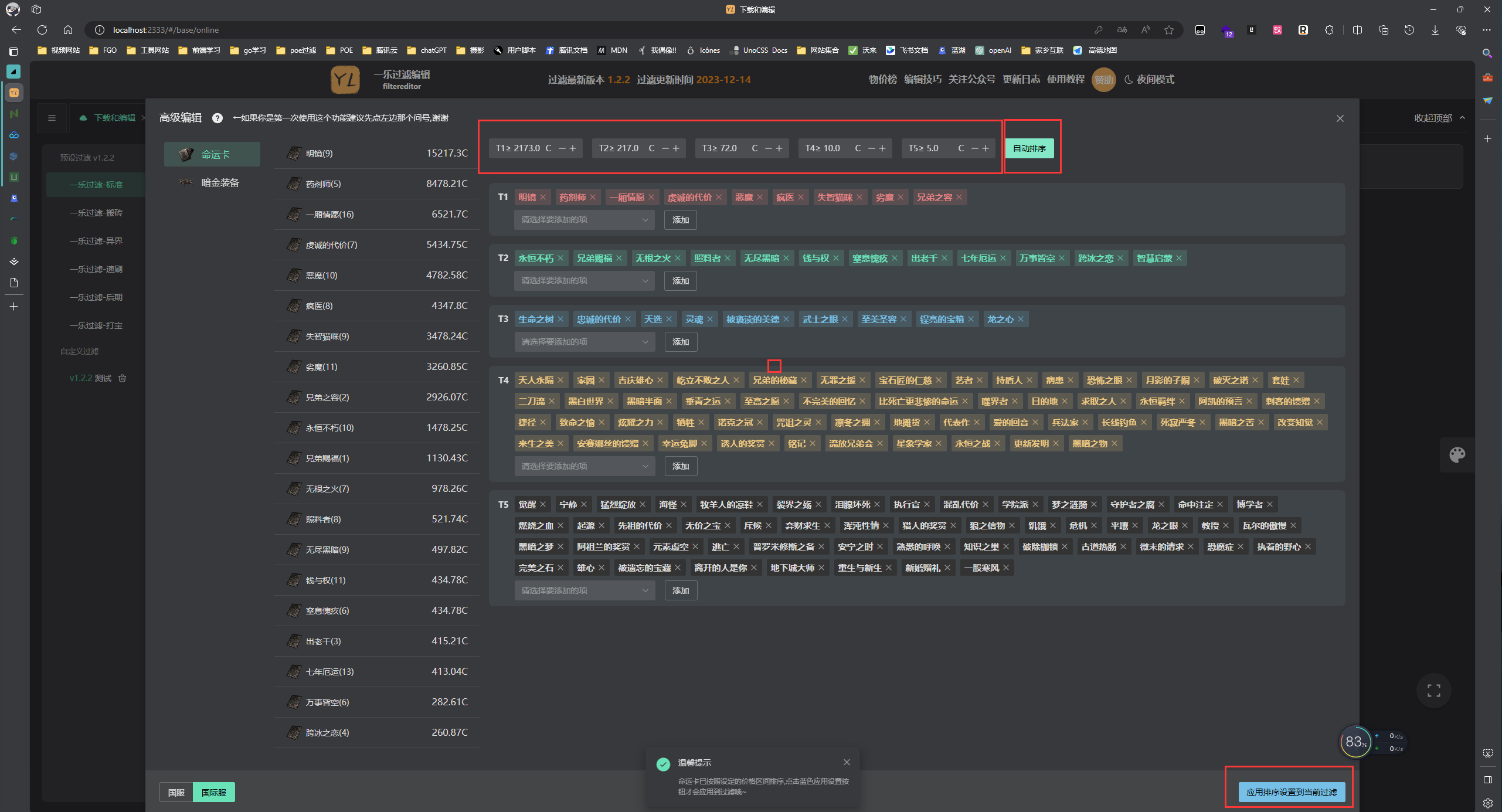This screenshot has width=1502, height=812.
Task: Open 物价榜 in top navigation
Action: pyautogui.click(x=883, y=80)
